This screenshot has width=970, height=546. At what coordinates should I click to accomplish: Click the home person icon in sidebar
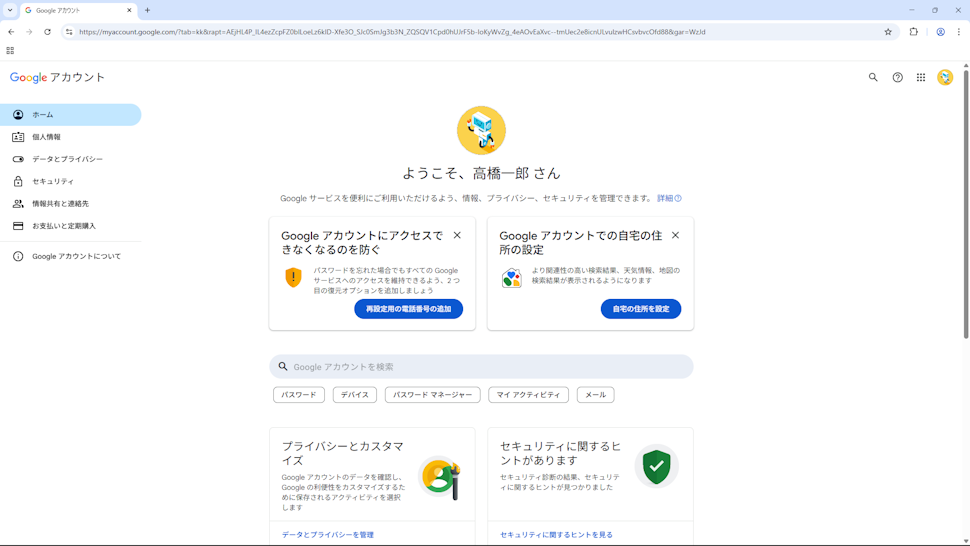tap(18, 114)
